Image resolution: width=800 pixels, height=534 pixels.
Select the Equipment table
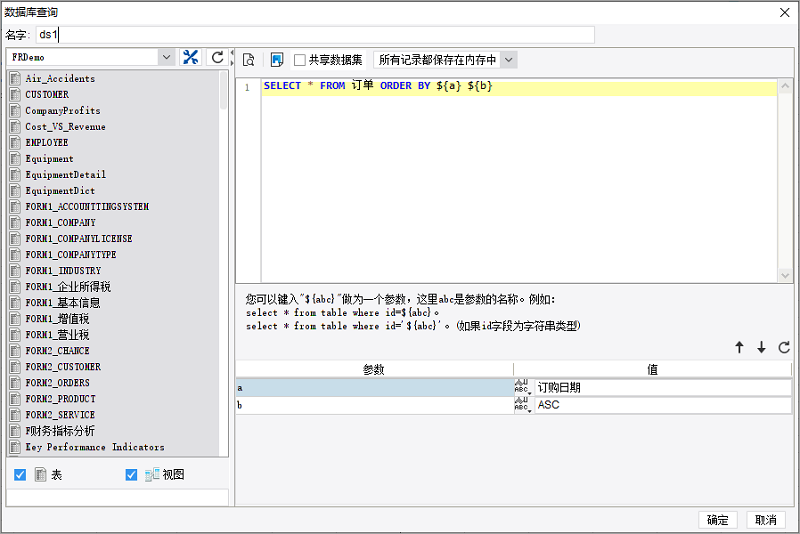click(49, 159)
